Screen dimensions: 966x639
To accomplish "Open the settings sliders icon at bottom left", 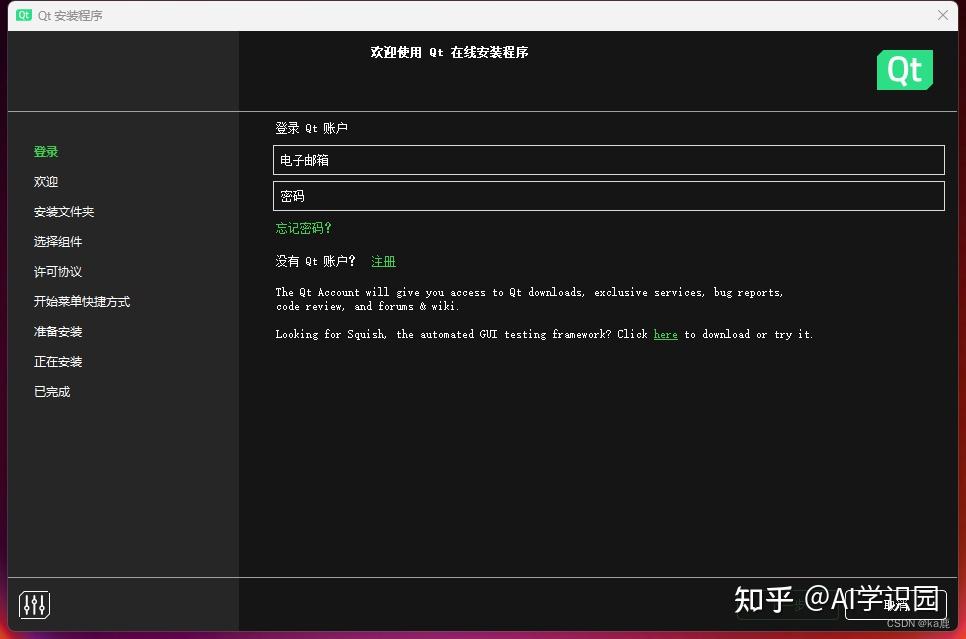I will point(33,604).
